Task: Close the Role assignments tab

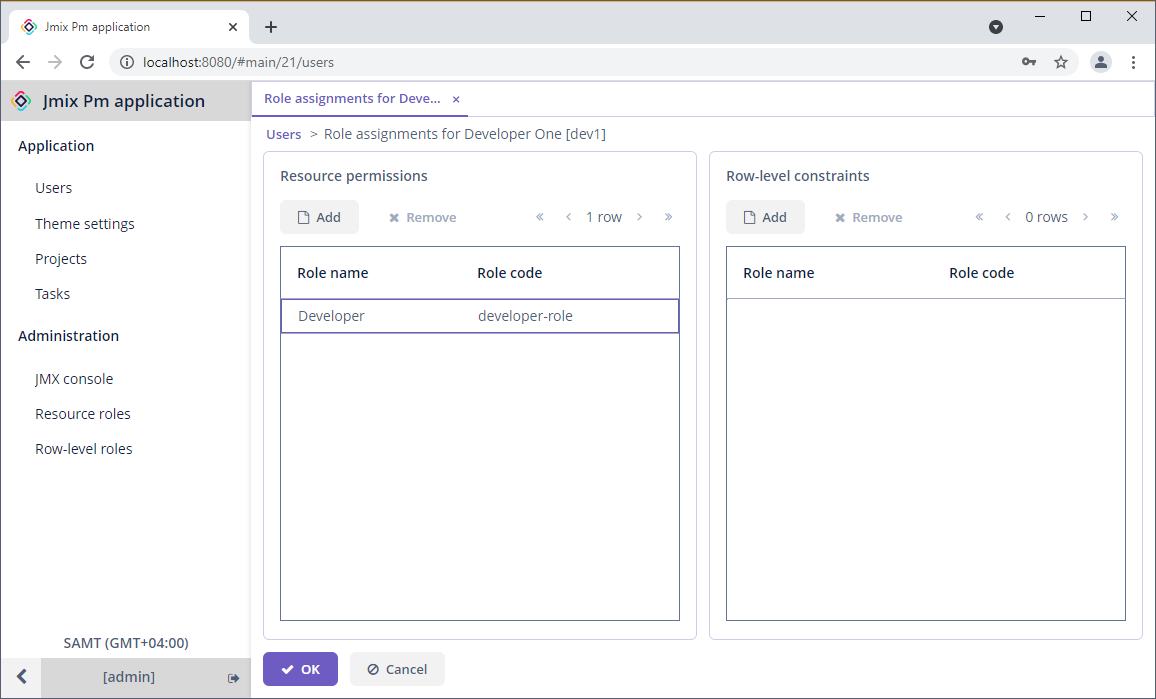Action: pos(456,100)
